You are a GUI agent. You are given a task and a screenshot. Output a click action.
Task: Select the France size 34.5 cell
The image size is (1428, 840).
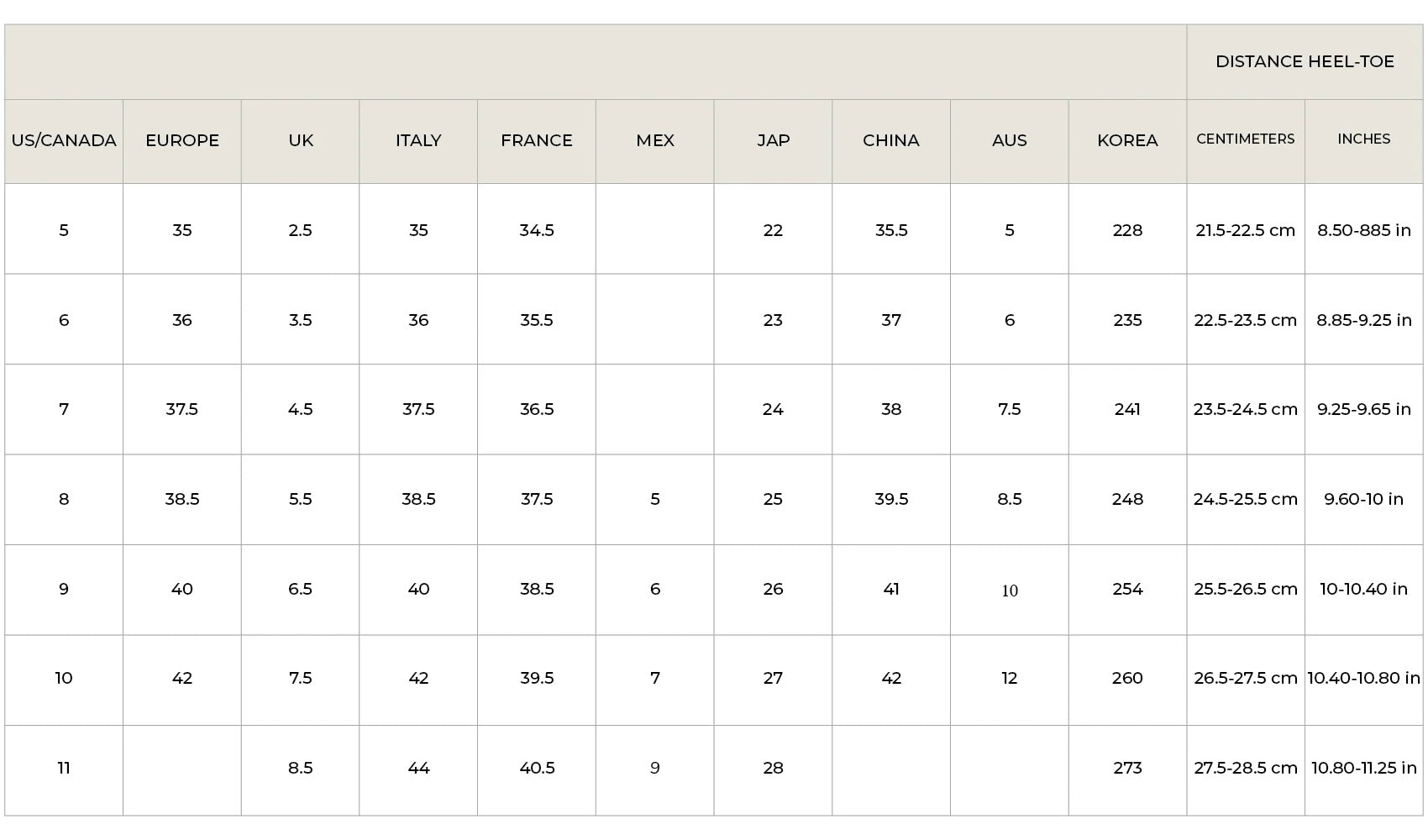537,230
